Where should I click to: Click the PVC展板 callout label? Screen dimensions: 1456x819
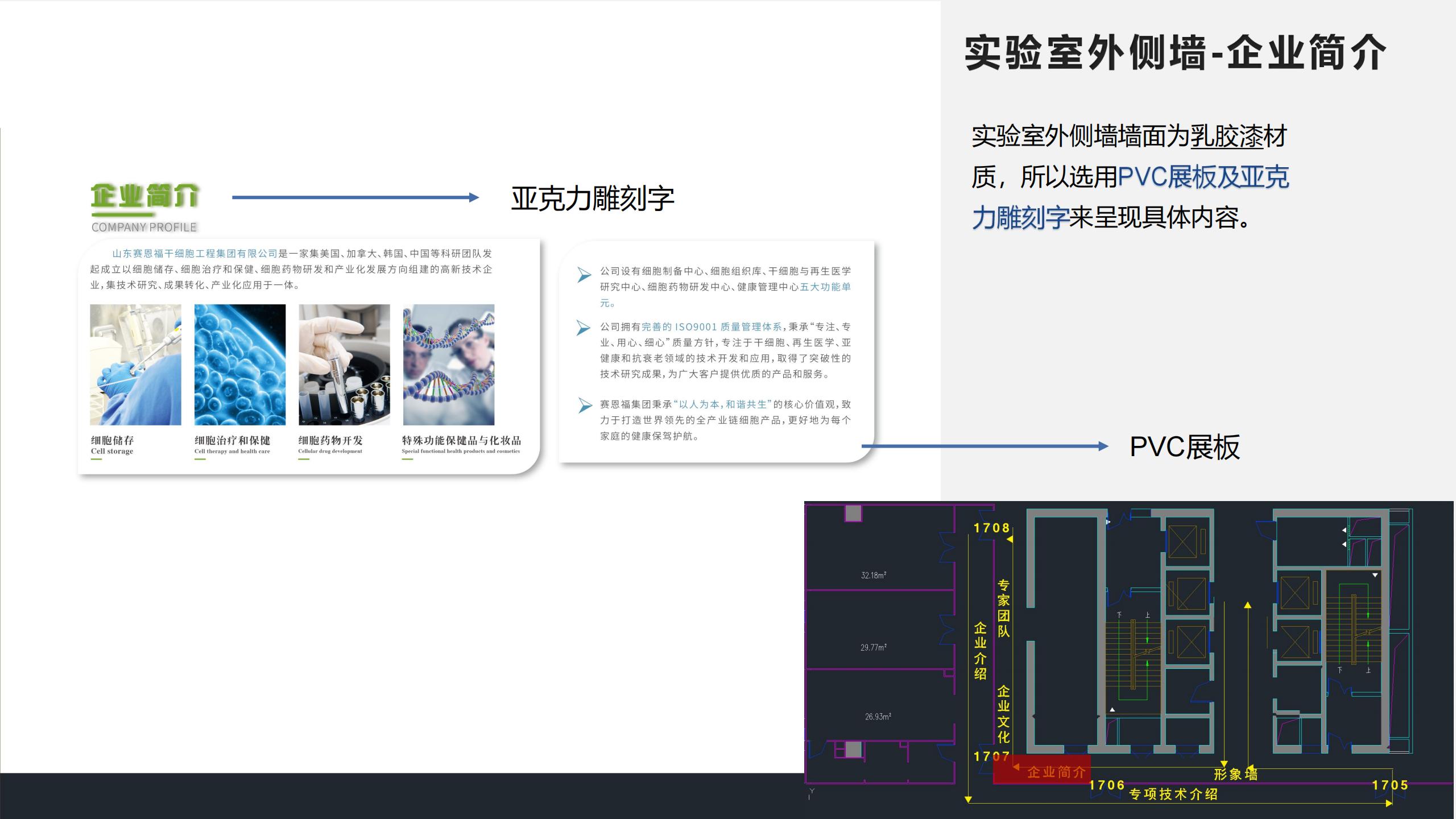coord(1184,447)
